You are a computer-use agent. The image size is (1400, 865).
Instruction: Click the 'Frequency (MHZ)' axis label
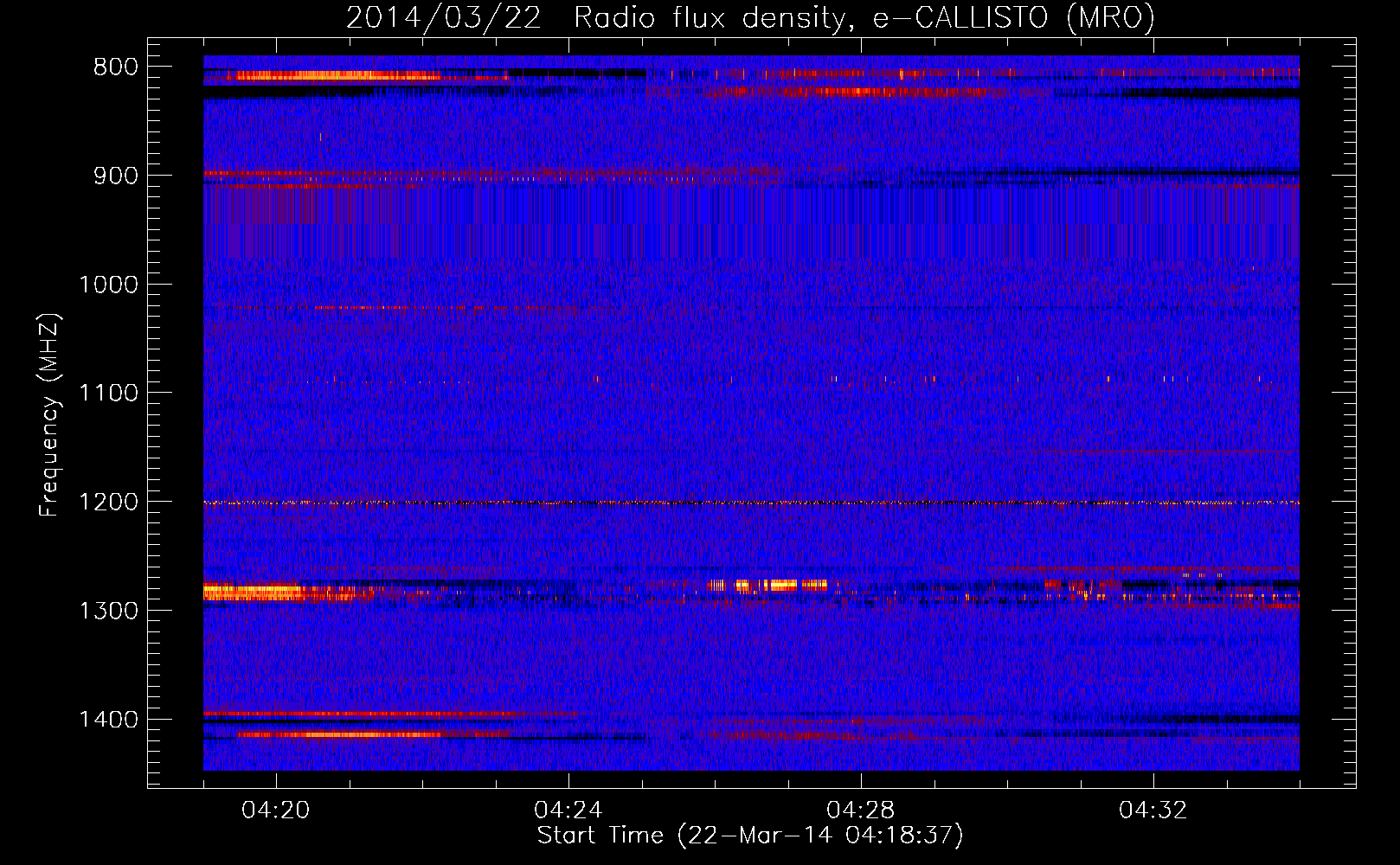[49, 415]
